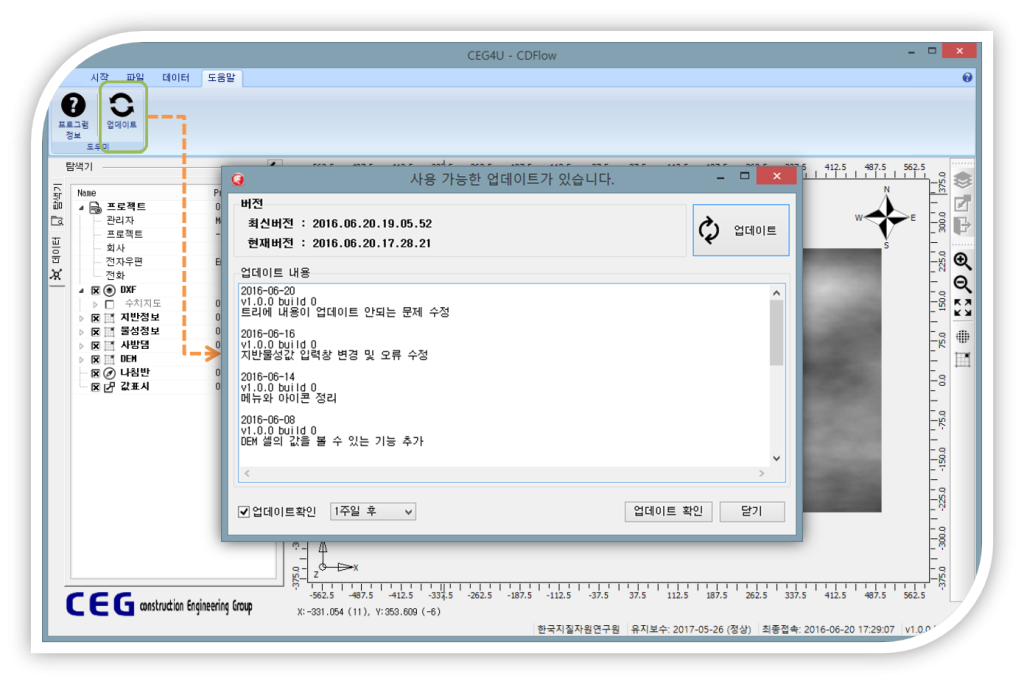
Task: Click the square grid cell icon
Action: (963, 359)
